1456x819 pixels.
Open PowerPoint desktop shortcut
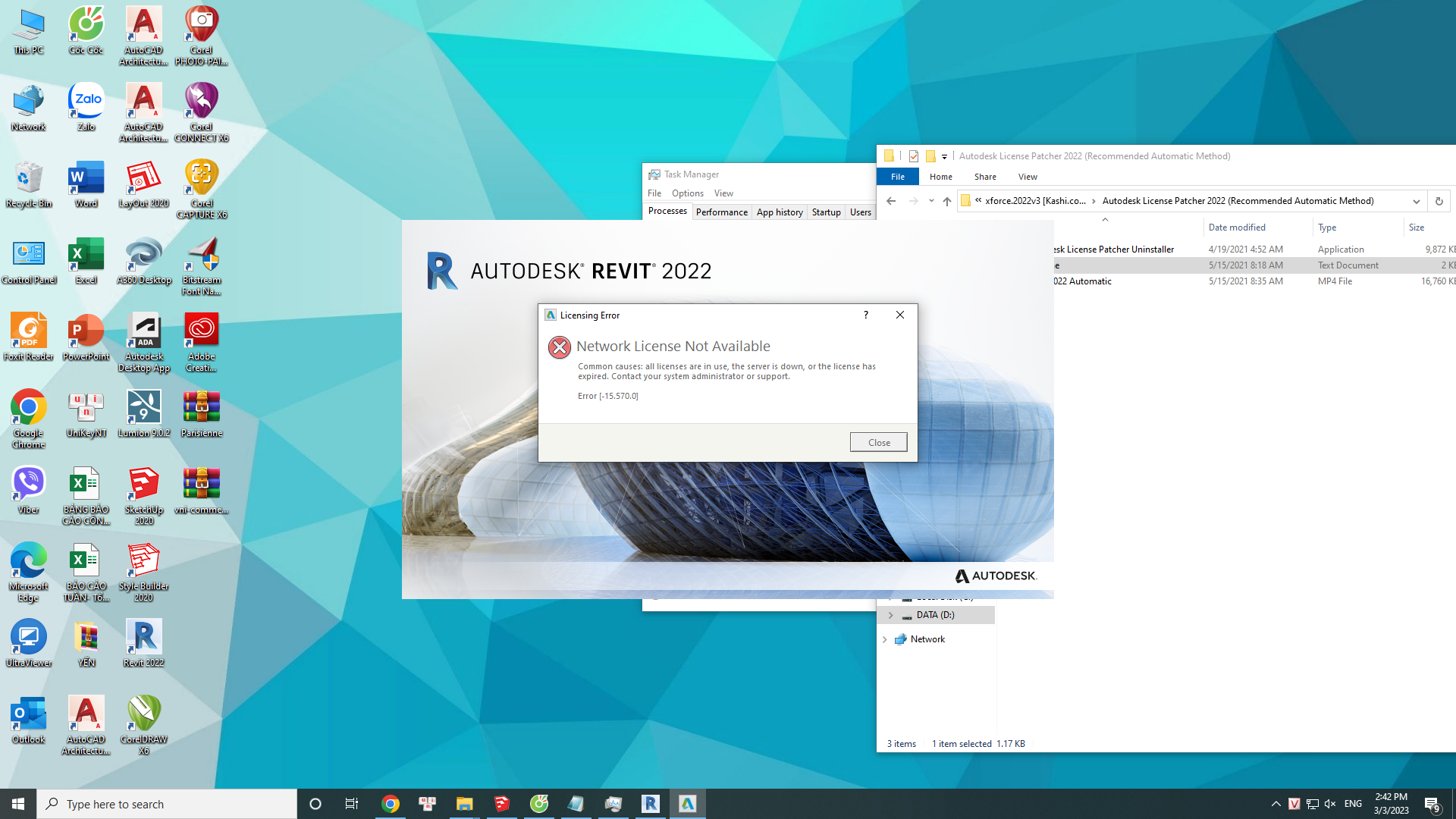[x=86, y=337]
